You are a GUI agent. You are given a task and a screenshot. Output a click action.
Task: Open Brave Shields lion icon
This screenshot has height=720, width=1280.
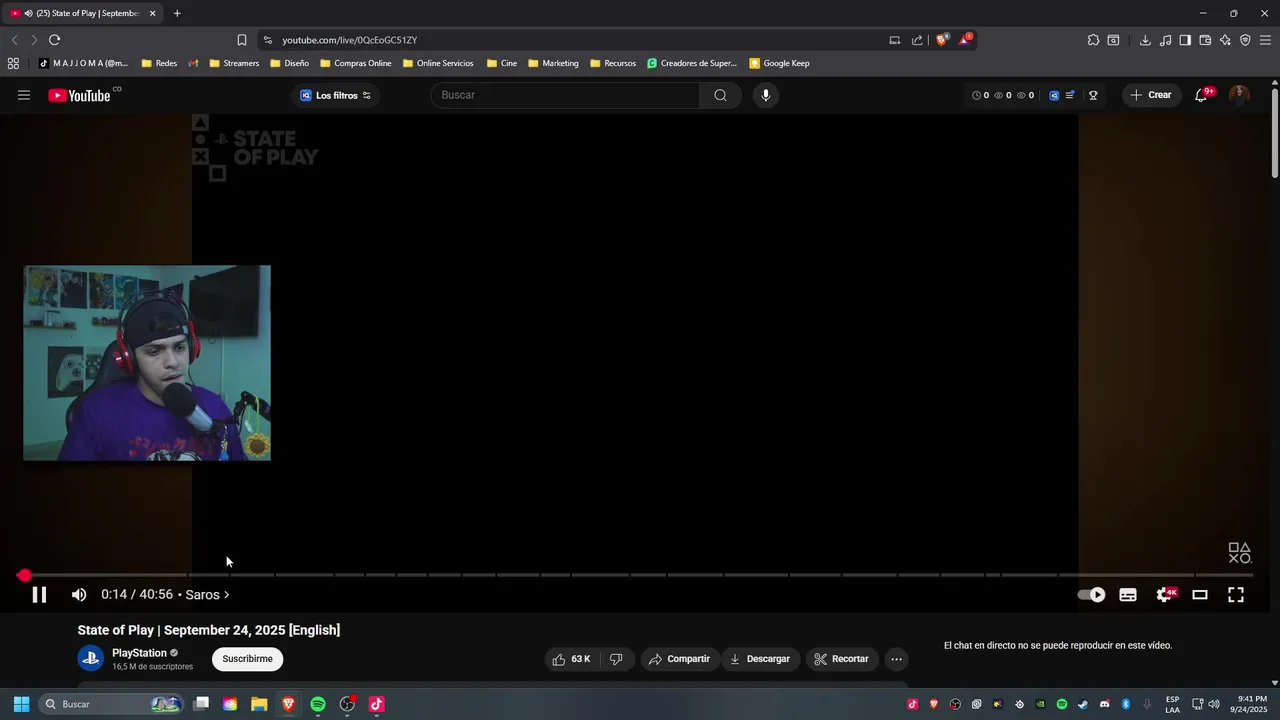click(941, 40)
